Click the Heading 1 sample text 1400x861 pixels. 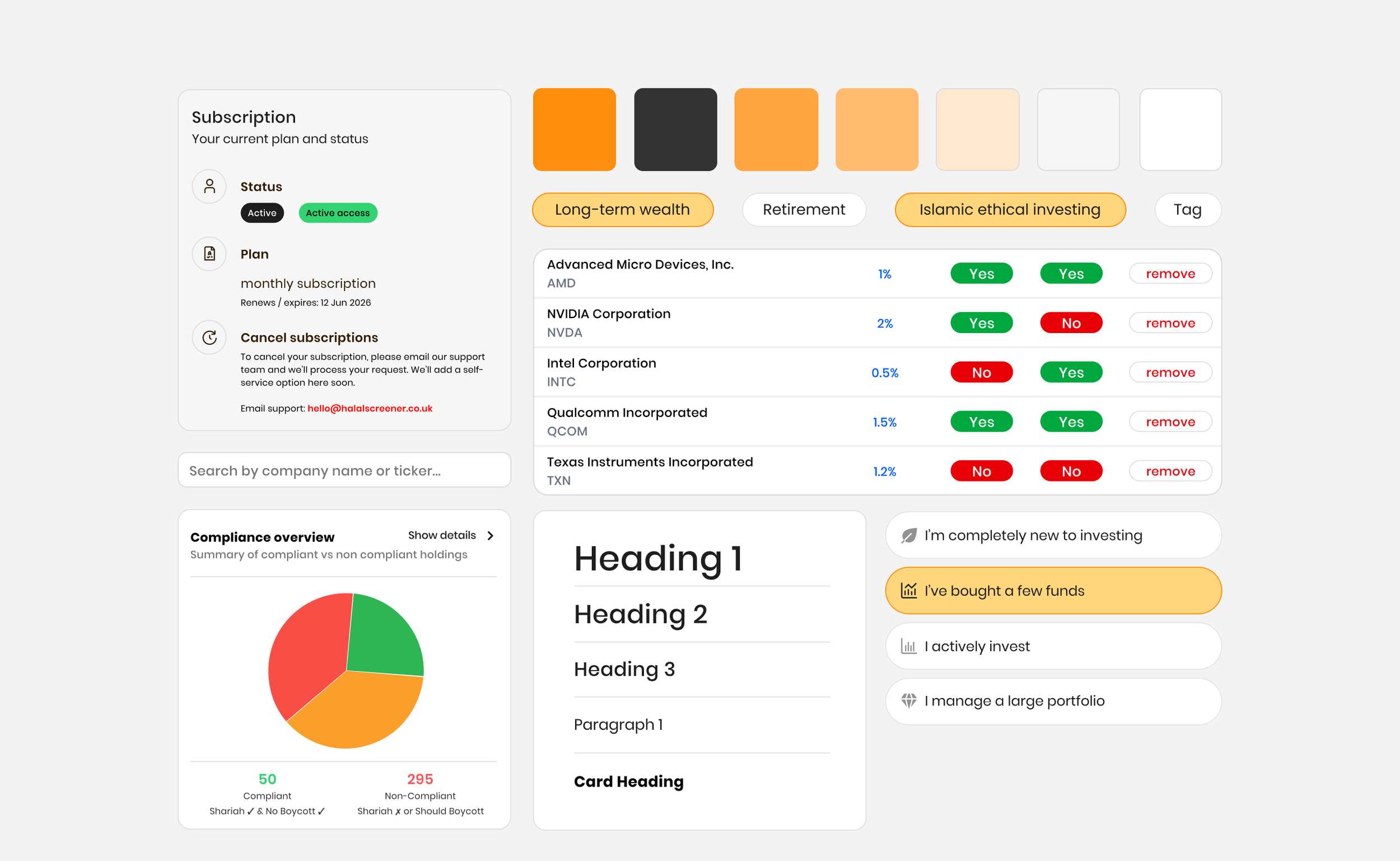pyautogui.click(x=659, y=559)
